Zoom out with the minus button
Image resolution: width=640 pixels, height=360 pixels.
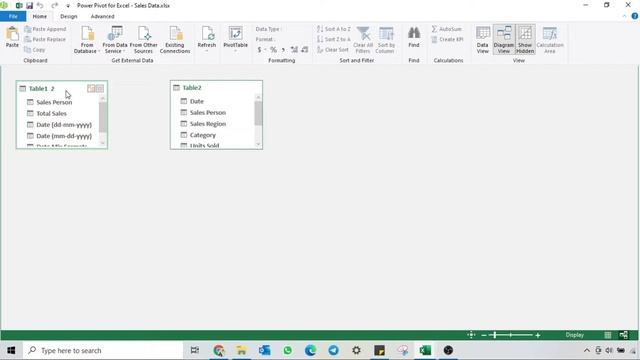[x=484, y=335]
